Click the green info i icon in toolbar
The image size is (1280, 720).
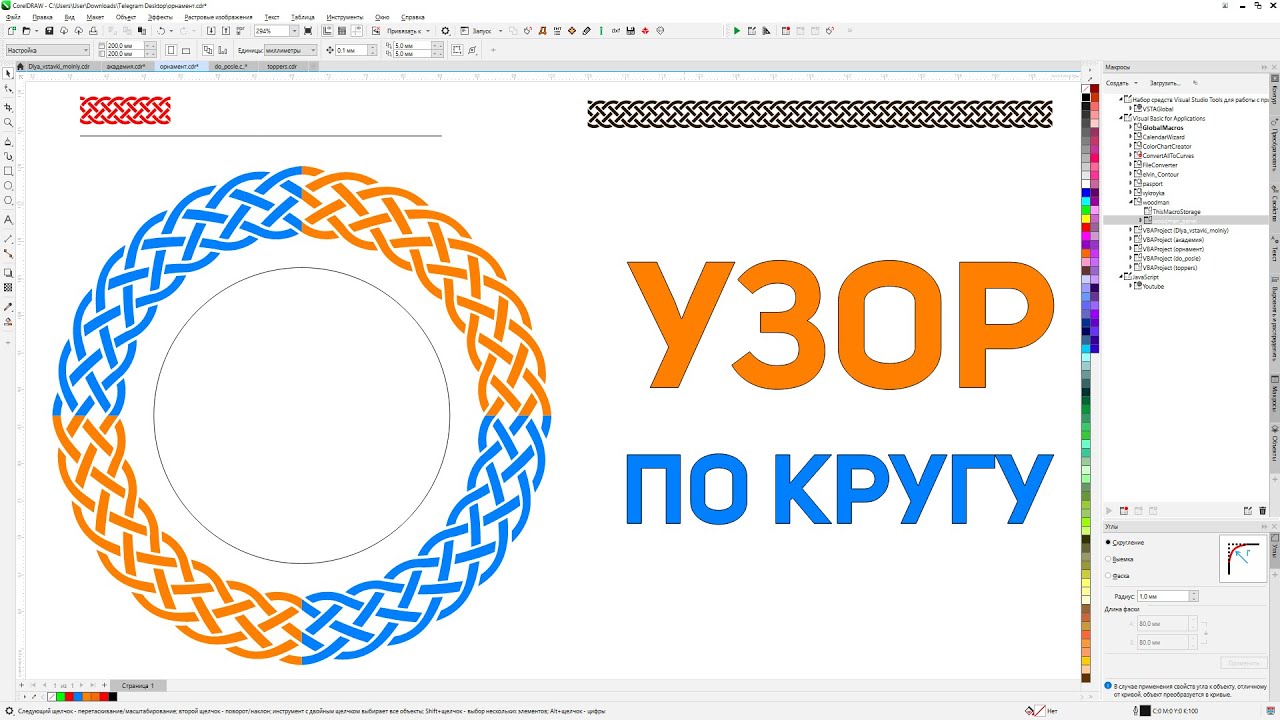601,31
